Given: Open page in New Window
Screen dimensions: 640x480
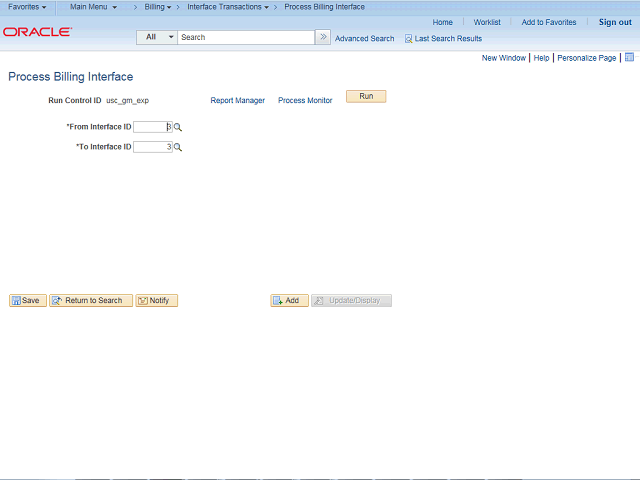Looking at the screenshot, I should coord(504,58).
